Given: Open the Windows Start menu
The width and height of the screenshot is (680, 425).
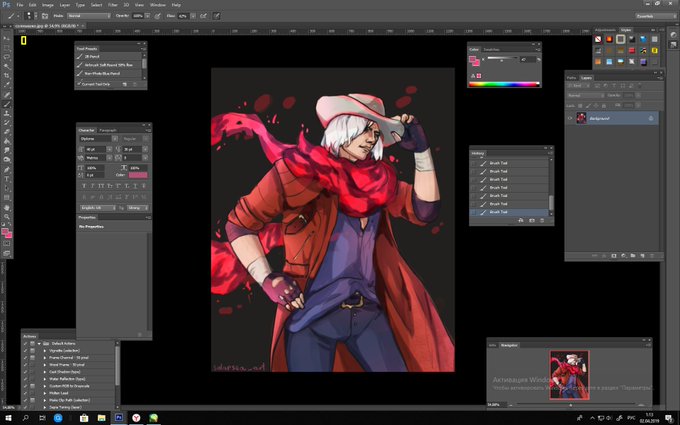Looking at the screenshot, I should click(8, 418).
